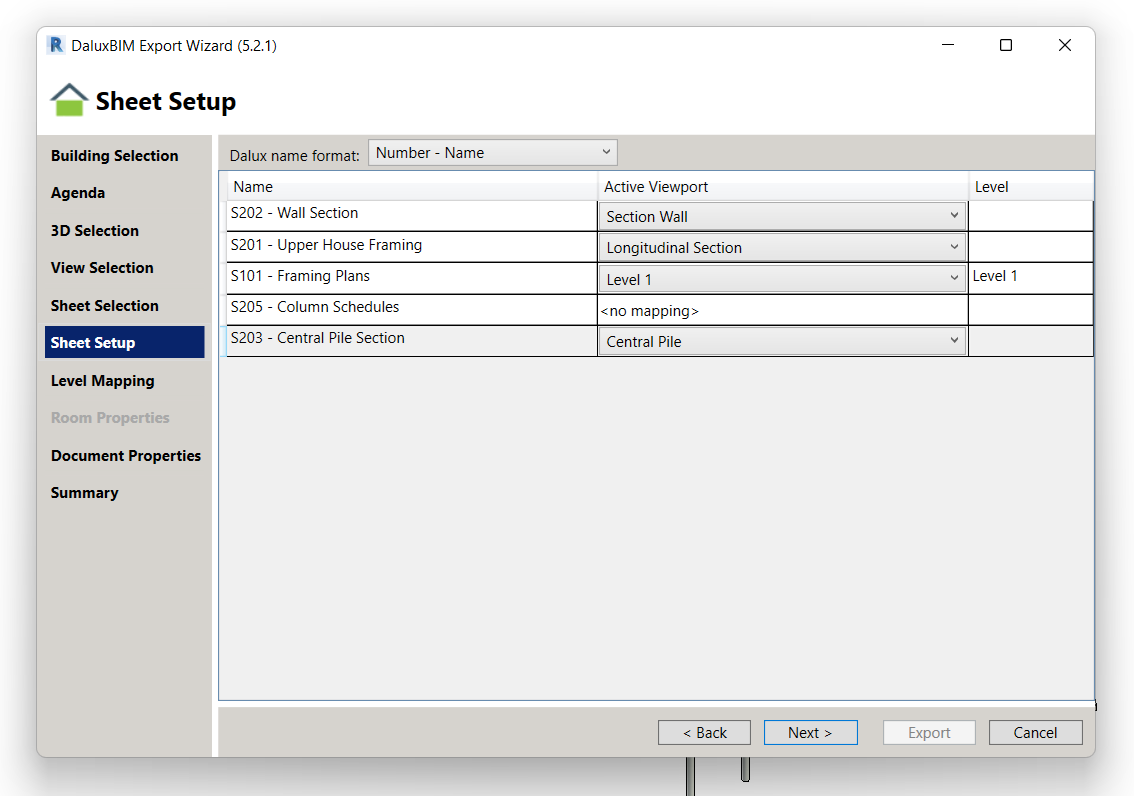Go to the Building Selection step
The image size is (1134, 796).
click(x=114, y=156)
